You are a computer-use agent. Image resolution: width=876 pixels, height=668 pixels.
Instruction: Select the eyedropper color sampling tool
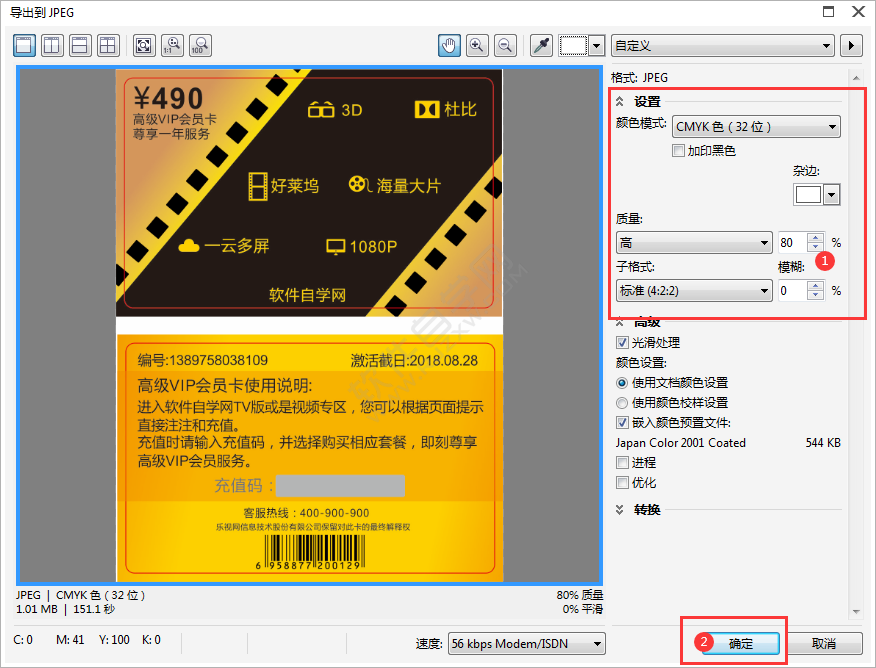pyautogui.click(x=541, y=45)
